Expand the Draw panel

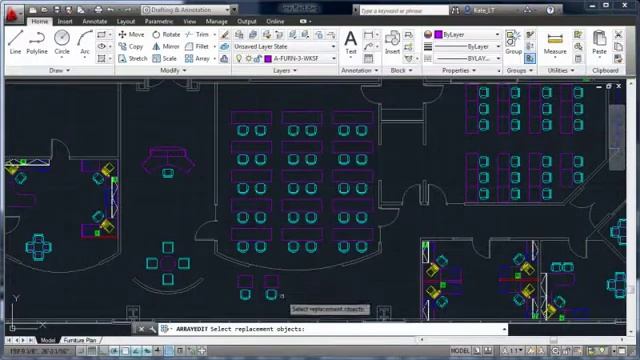tap(60, 71)
